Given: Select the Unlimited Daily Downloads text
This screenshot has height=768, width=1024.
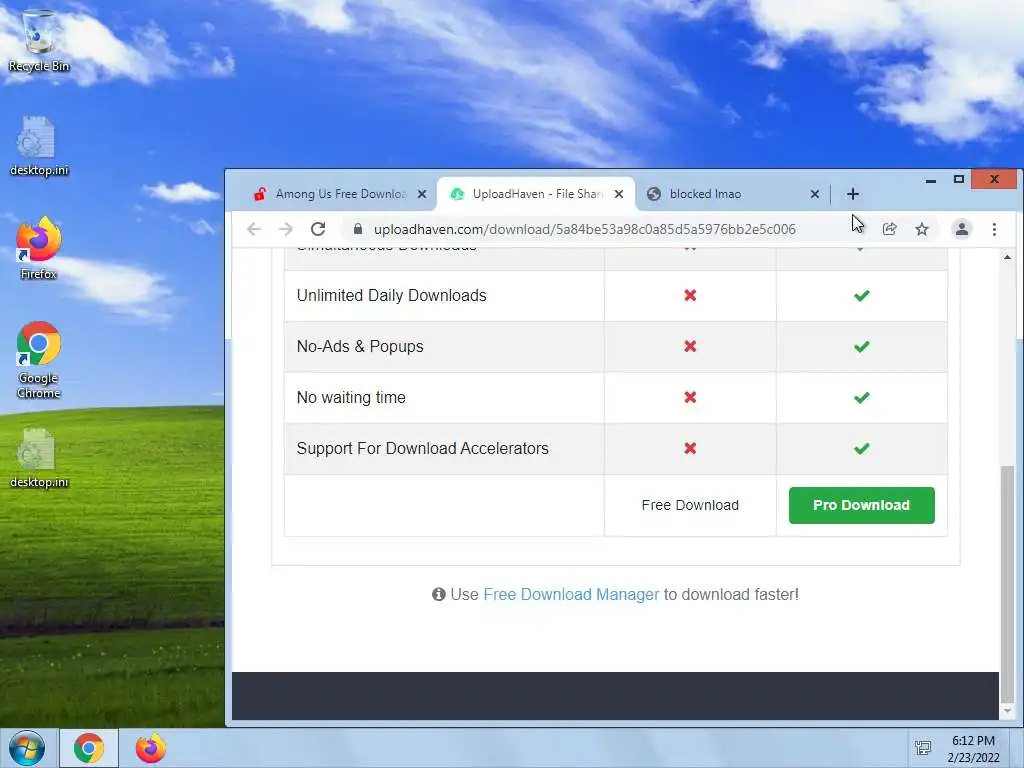Looking at the screenshot, I should pos(391,296).
